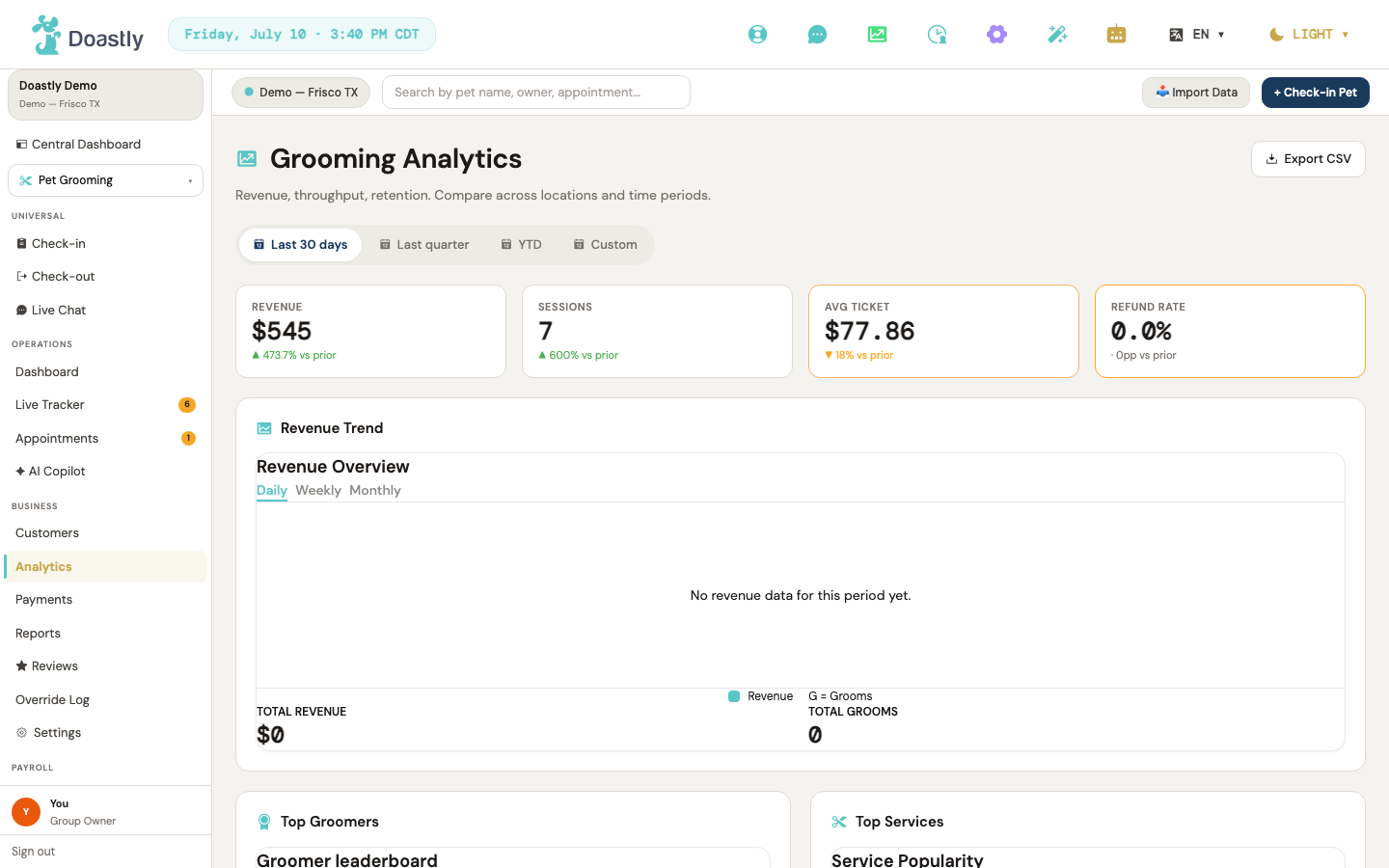This screenshot has width=1389, height=868.
Task: Select Analytics in sidebar
Action: (105, 567)
